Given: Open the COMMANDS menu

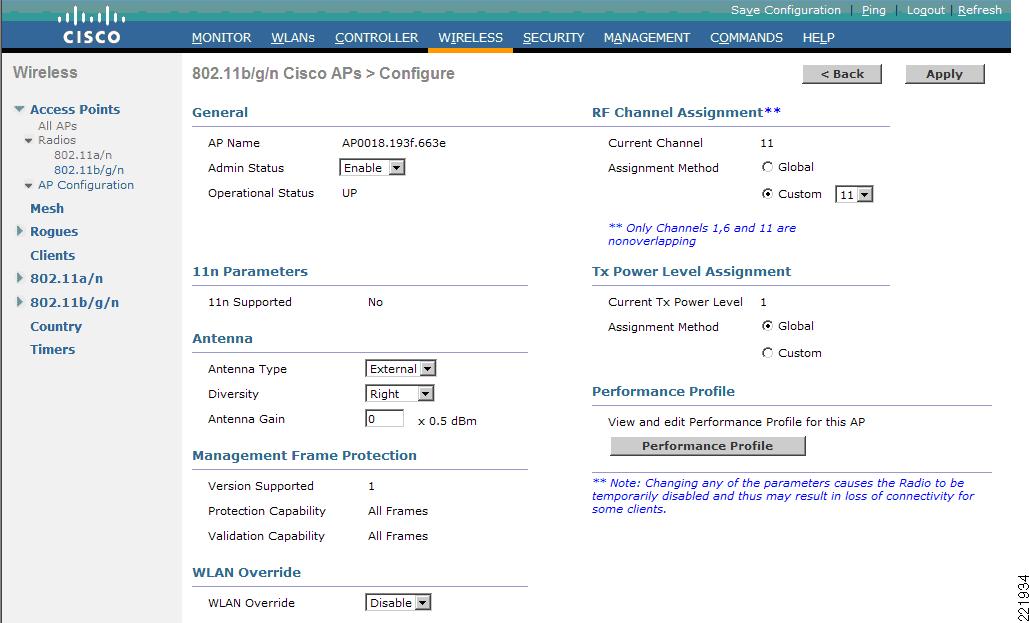Looking at the screenshot, I should 746,37.
